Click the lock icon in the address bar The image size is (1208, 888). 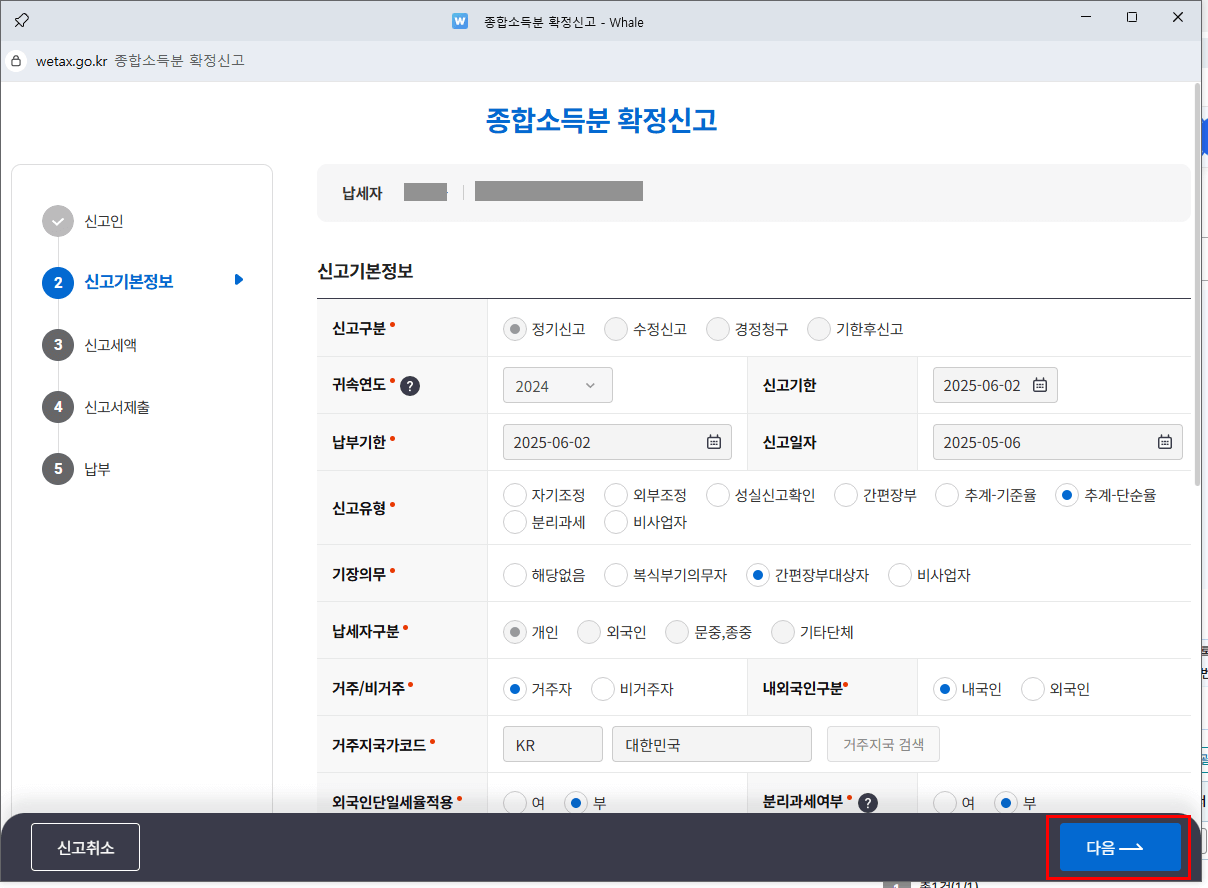(x=15, y=60)
